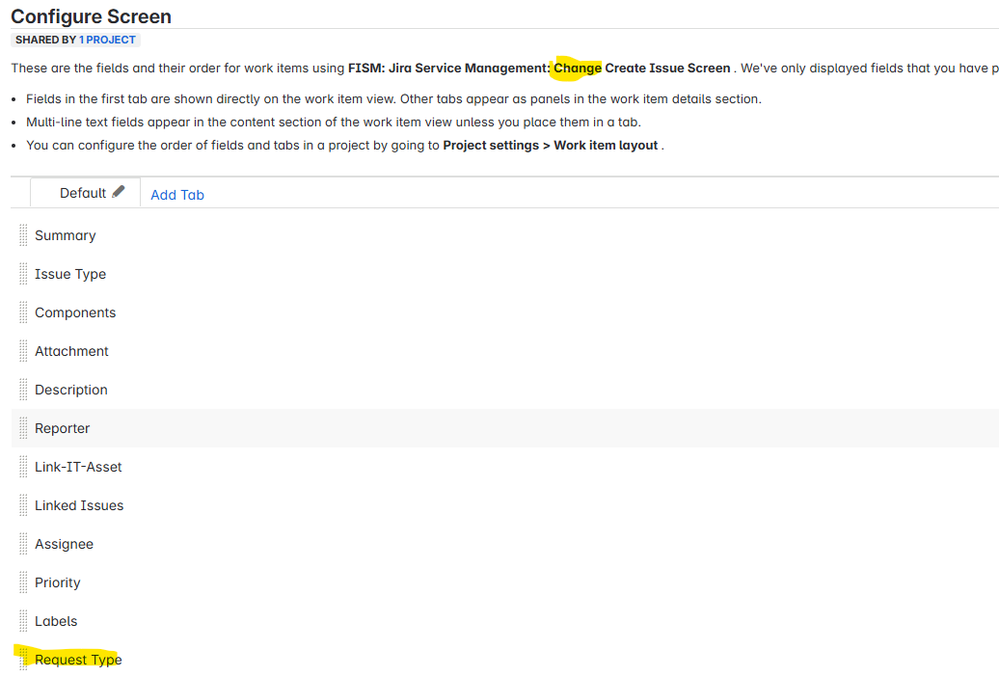Select the Issue Type field row
The height and width of the screenshot is (678, 999).
[x=505, y=274]
